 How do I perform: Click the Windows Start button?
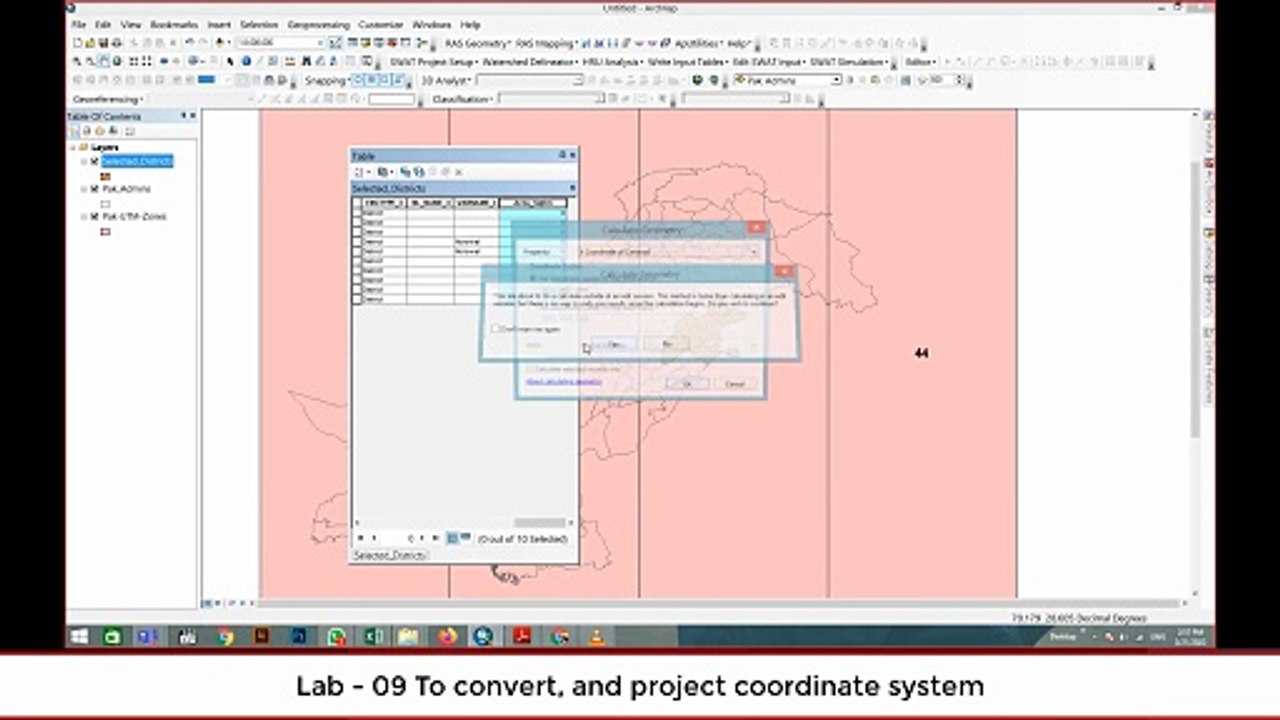click(x=80, y=636)
